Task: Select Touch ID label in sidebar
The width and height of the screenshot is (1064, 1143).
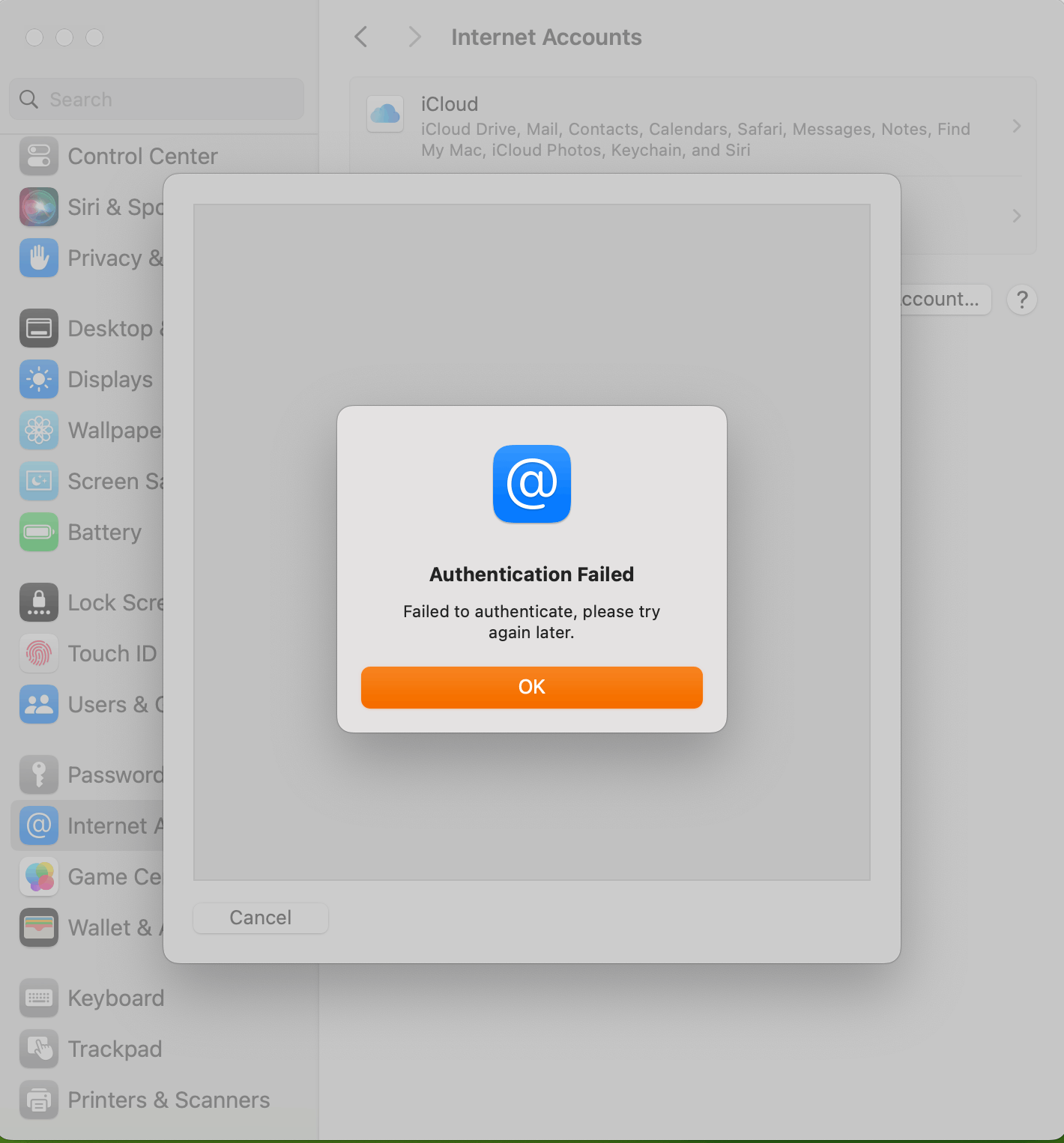Action: click(112, 653)
